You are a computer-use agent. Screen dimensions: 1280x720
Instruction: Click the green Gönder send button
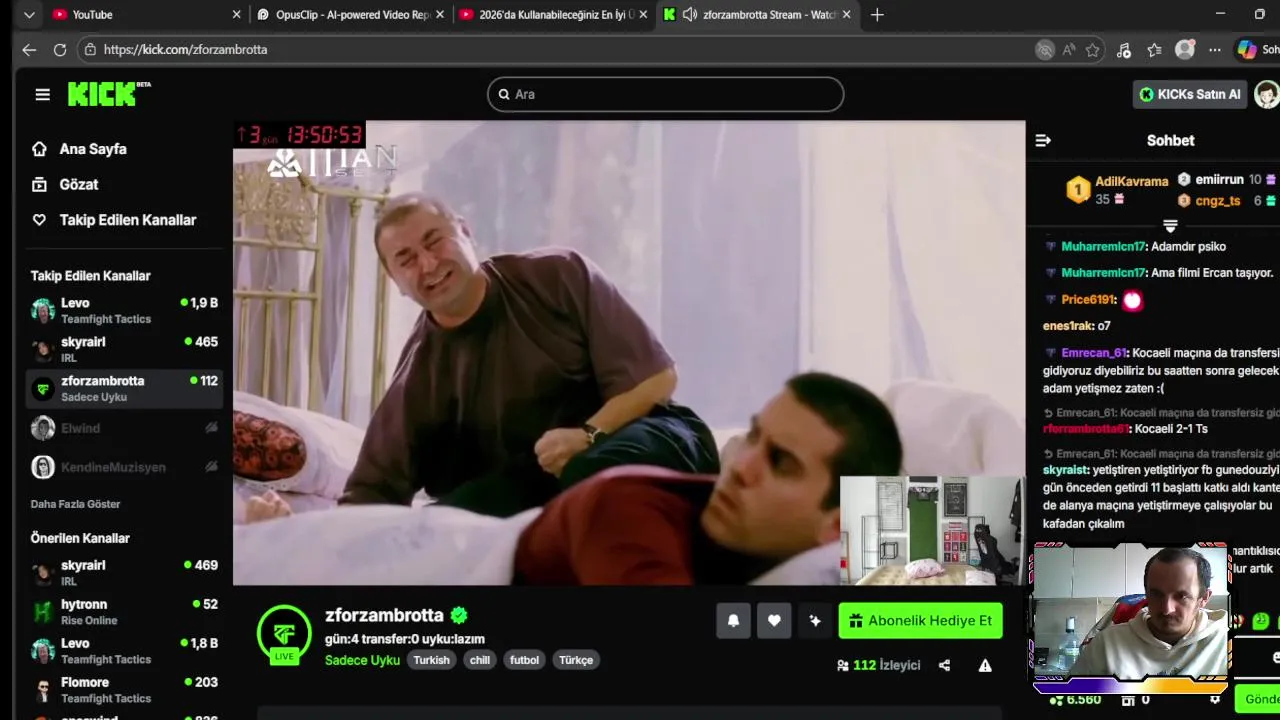1258,699
